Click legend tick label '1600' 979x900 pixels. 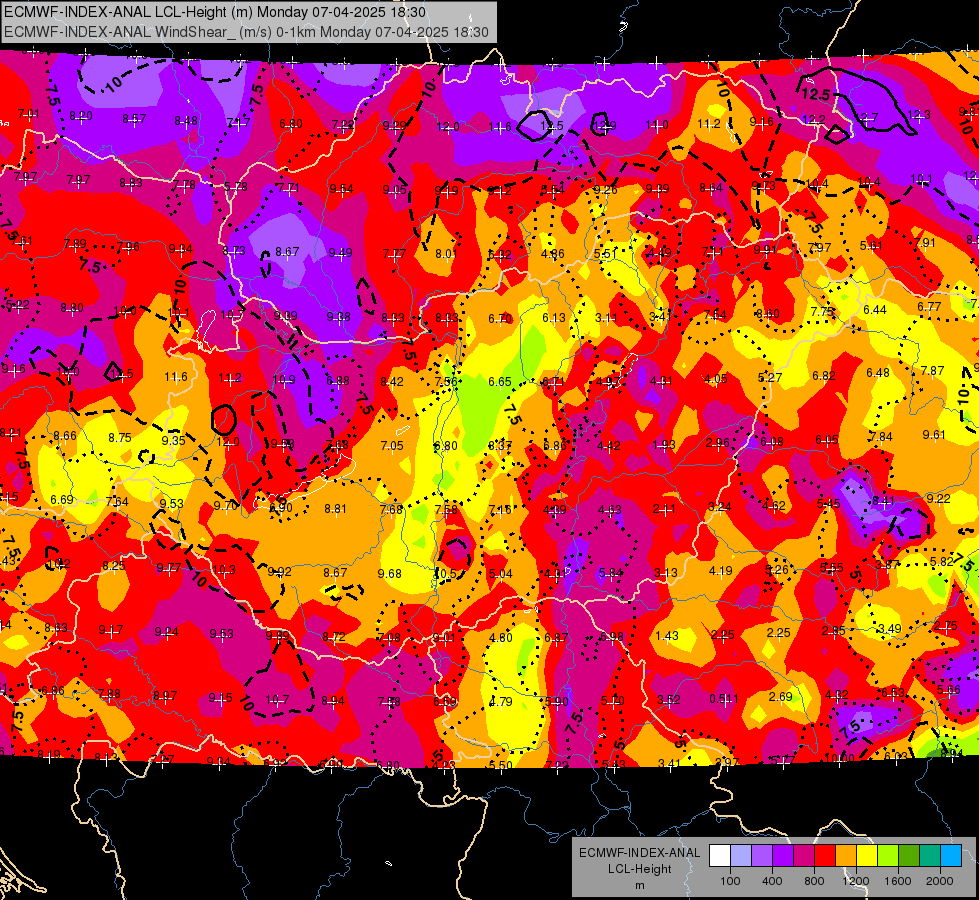(x=898, y=881)
